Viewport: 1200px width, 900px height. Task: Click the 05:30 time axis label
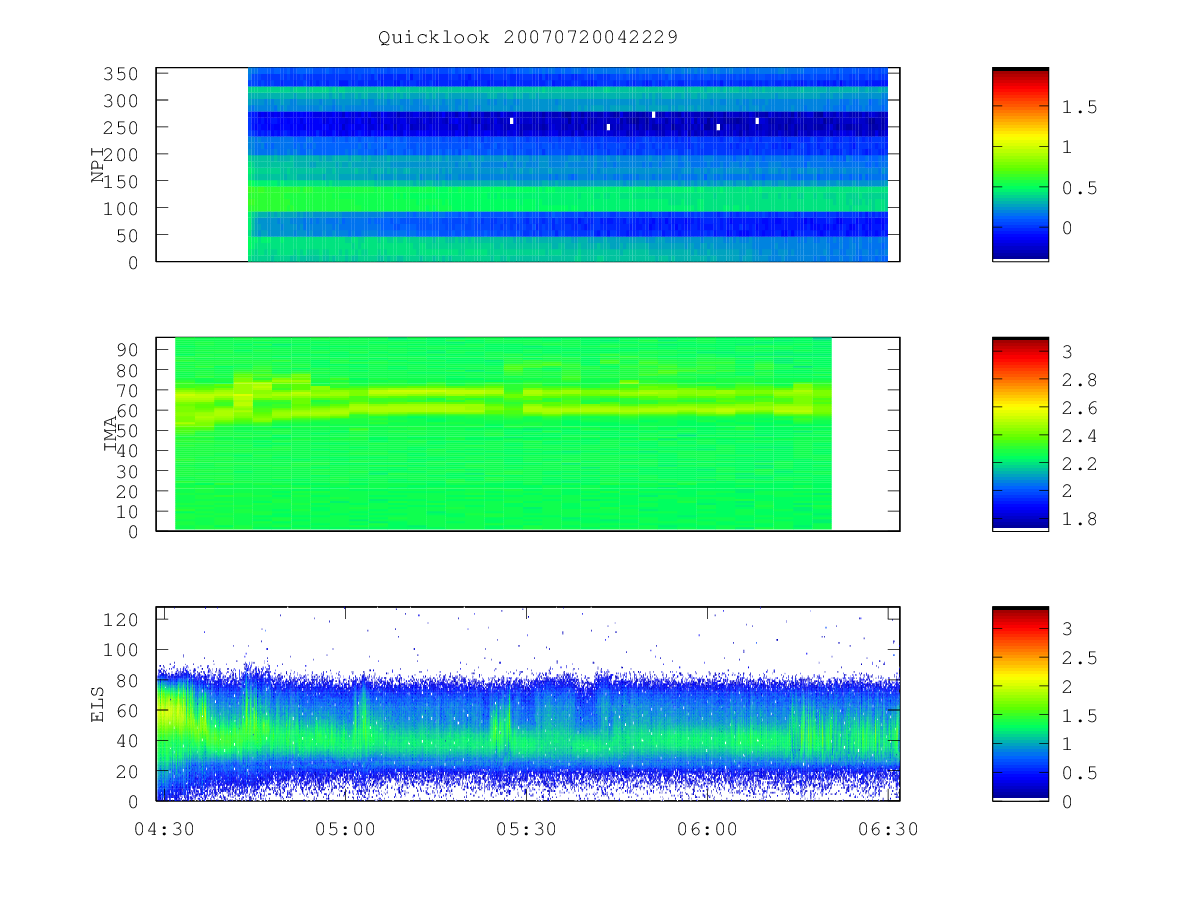[526, 829]
